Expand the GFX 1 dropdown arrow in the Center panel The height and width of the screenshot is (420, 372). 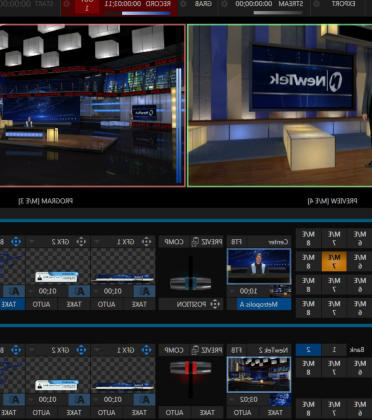click(x=97, y=242)
